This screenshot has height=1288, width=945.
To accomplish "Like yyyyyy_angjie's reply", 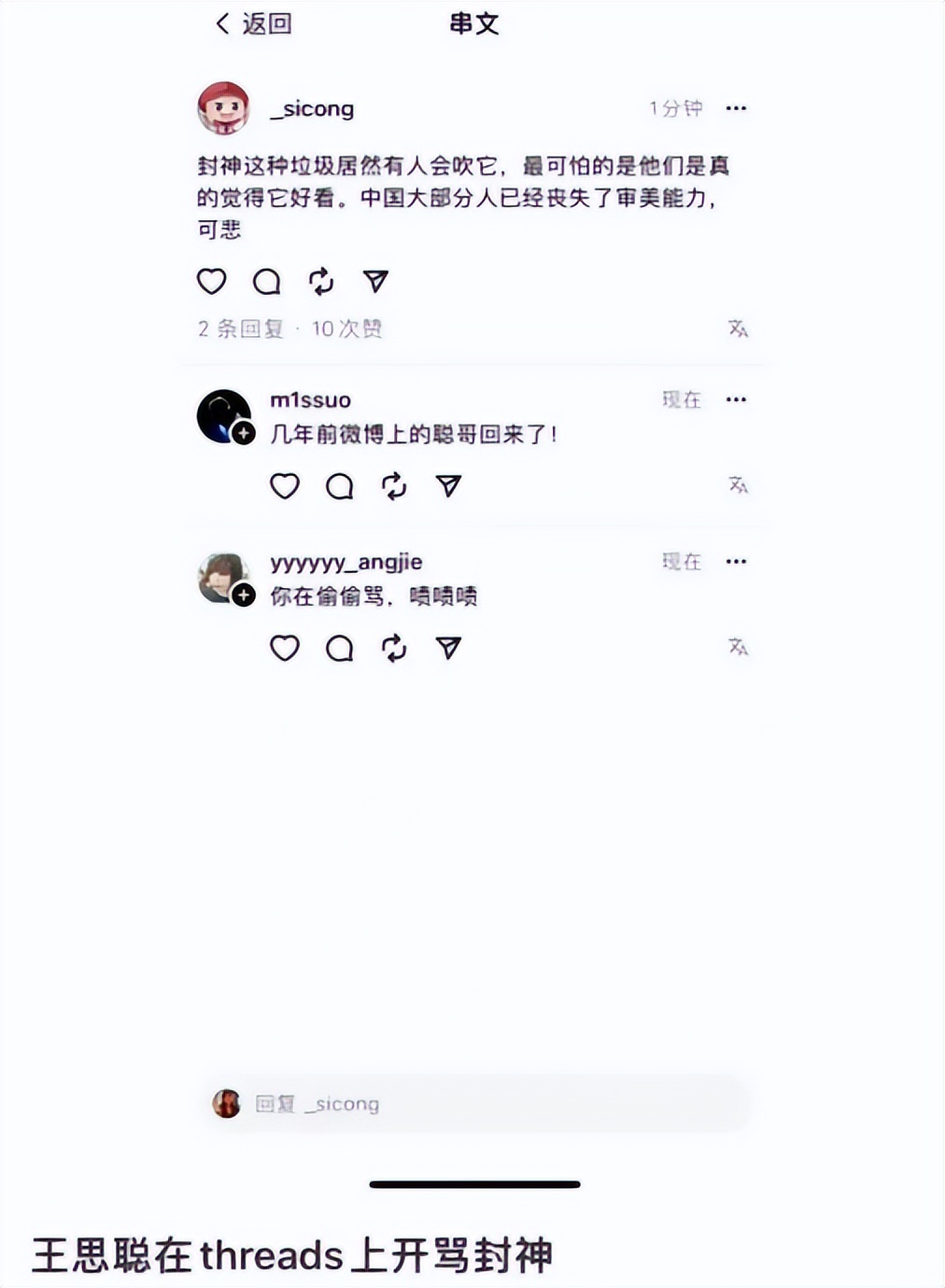I will pyautogui.click(x=285, y=648).
